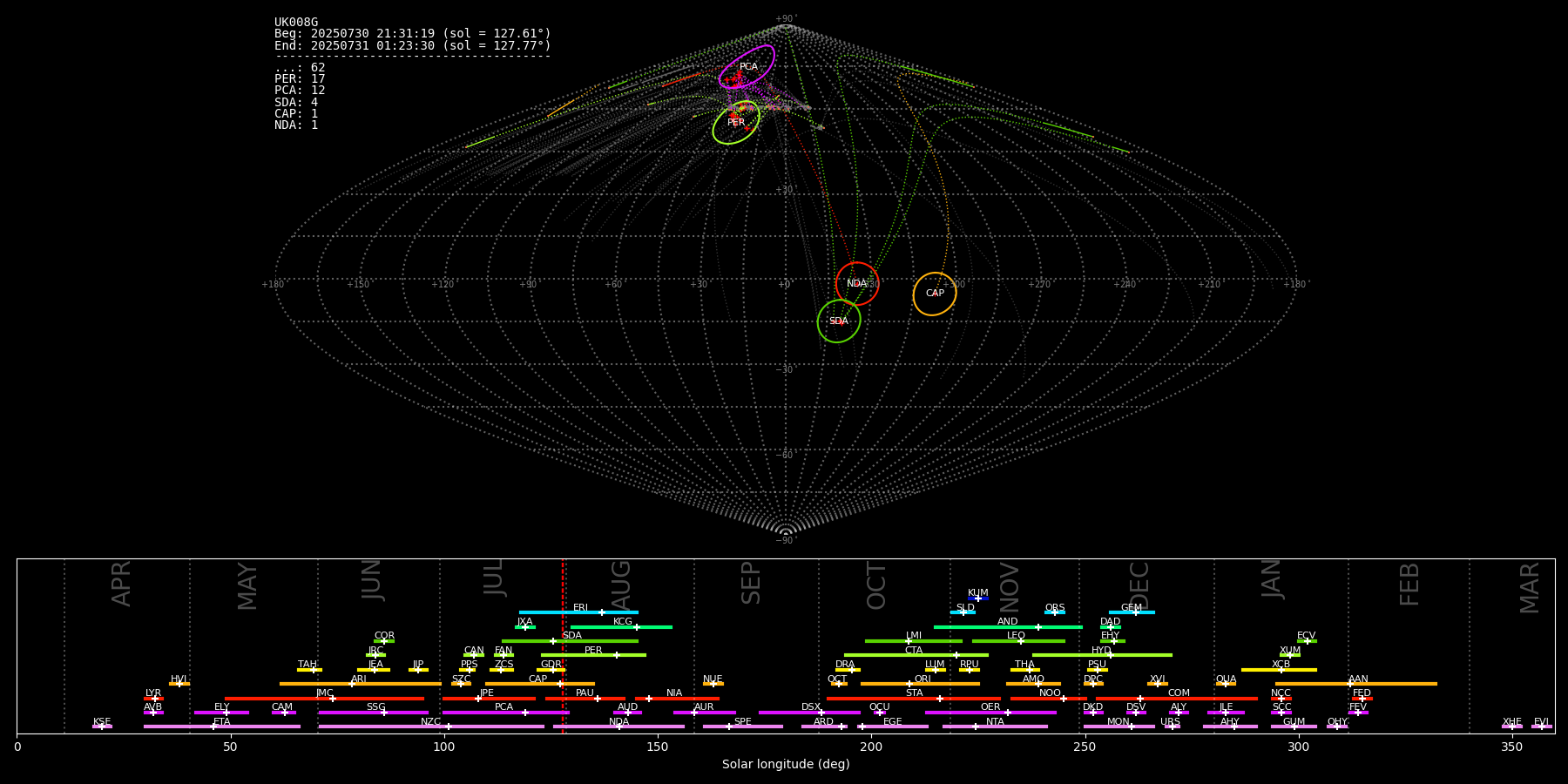1568x784 pixels.
Task: Click the NIA shower bar in timeline
Action: coord(677,699)
